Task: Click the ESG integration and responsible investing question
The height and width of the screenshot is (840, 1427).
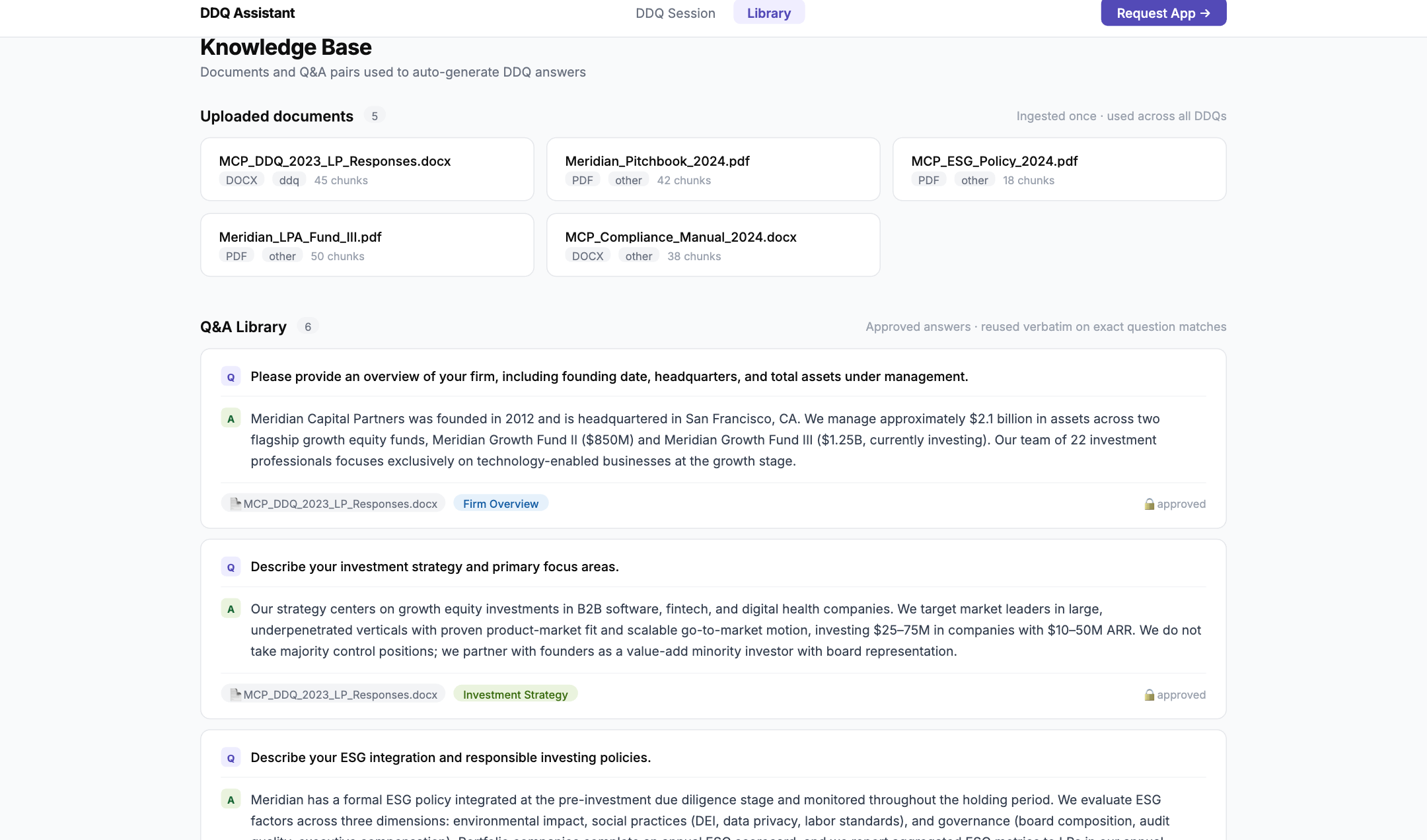Action: pos(451,758)
